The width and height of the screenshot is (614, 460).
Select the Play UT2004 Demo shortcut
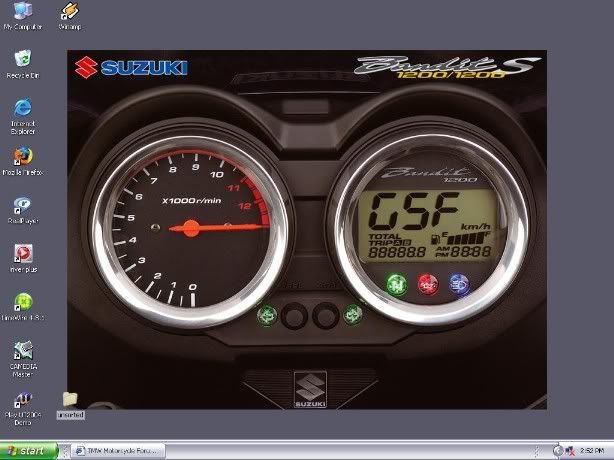pos(23,408)
